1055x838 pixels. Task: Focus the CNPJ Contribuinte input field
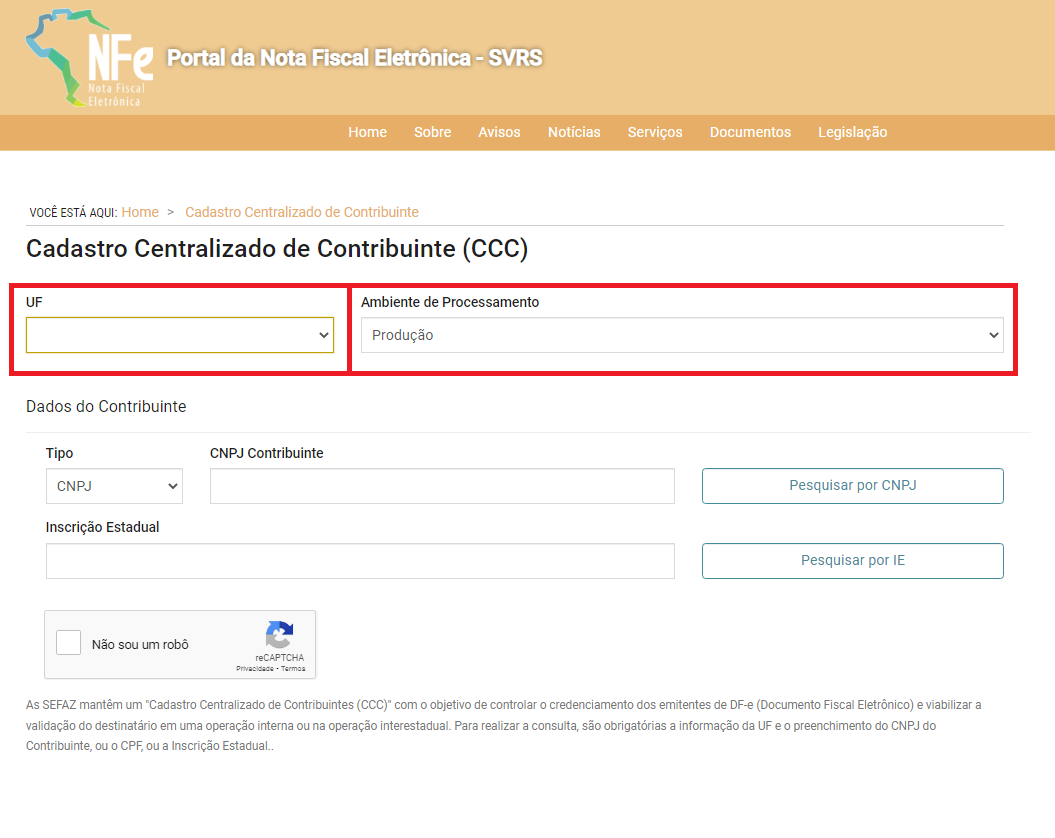coord(442,486)
